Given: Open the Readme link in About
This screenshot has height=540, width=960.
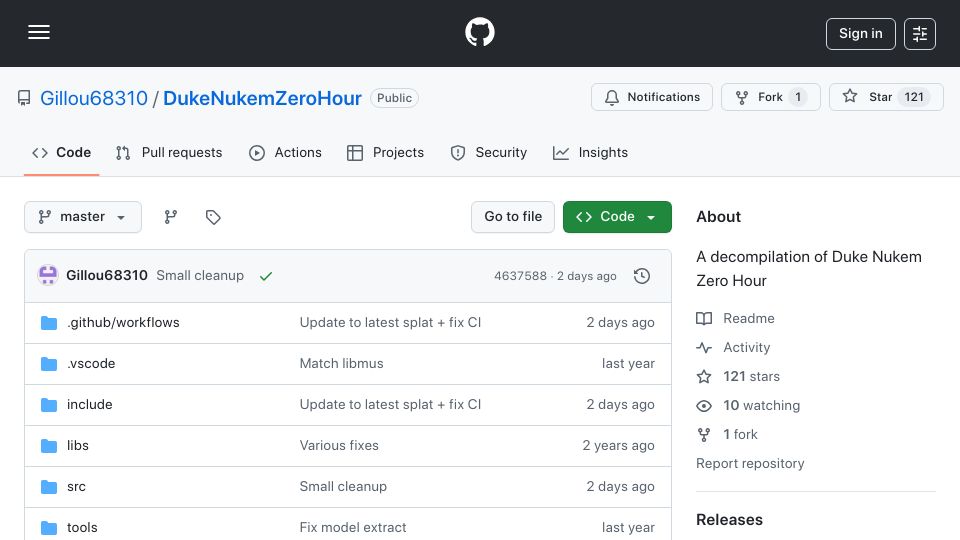Looking at the screenshot, I should (735, 318).
